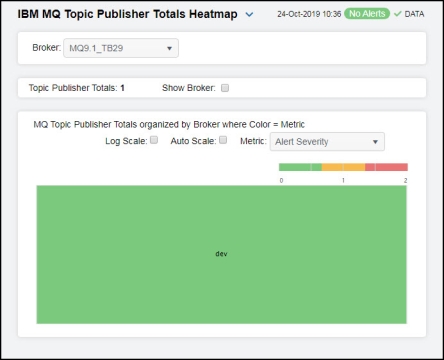This screenshot has height=360, width=444.
Task: Click the IBM MQ Topic Publisher Totals Heatmap title
Action: (x=127, y=14)
